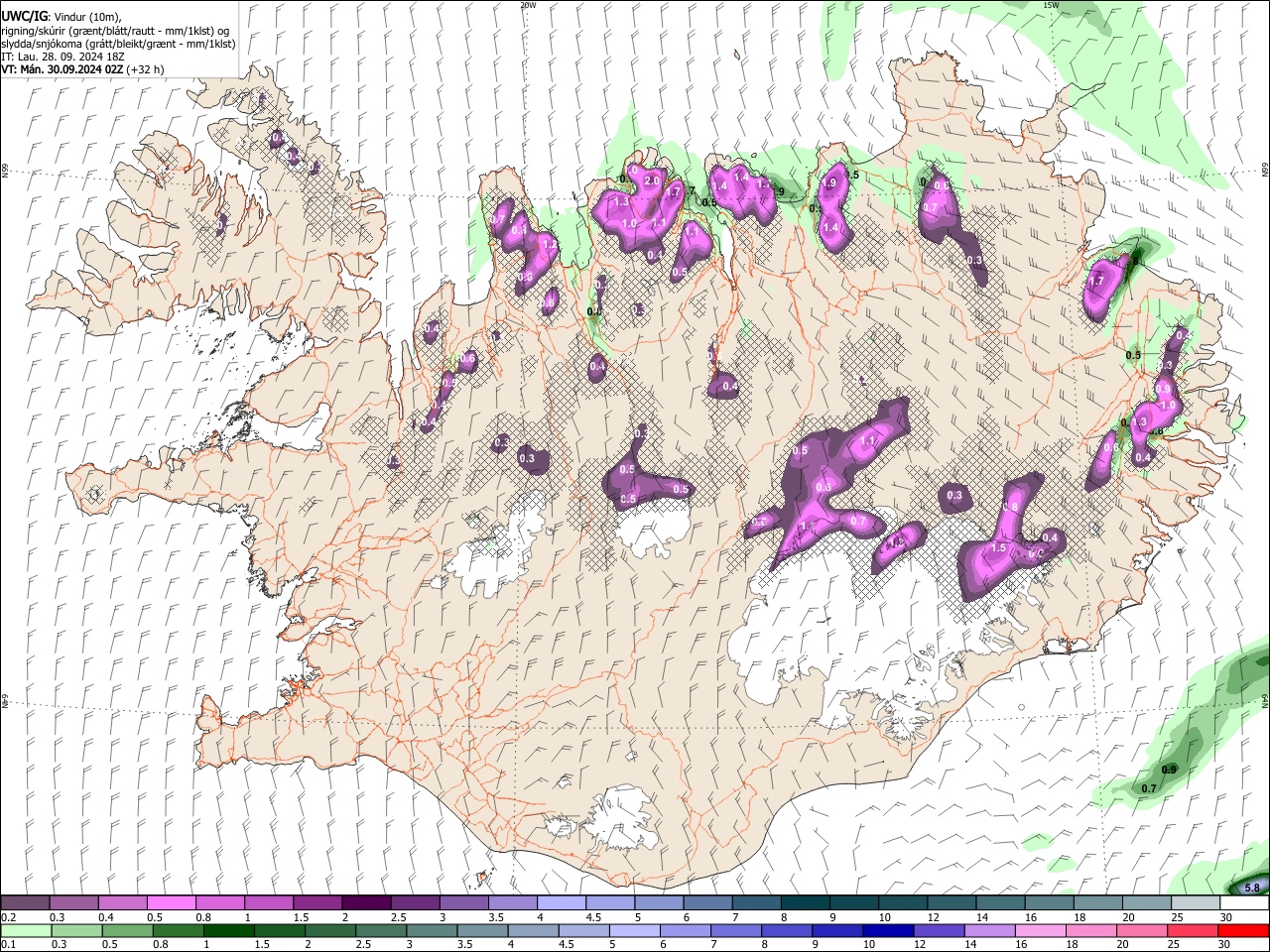Pick the pure red swatch labeled 30 in bottom legend
Image resolution: width=1270 pixels, height=952 pixels.
point(1242,931)
